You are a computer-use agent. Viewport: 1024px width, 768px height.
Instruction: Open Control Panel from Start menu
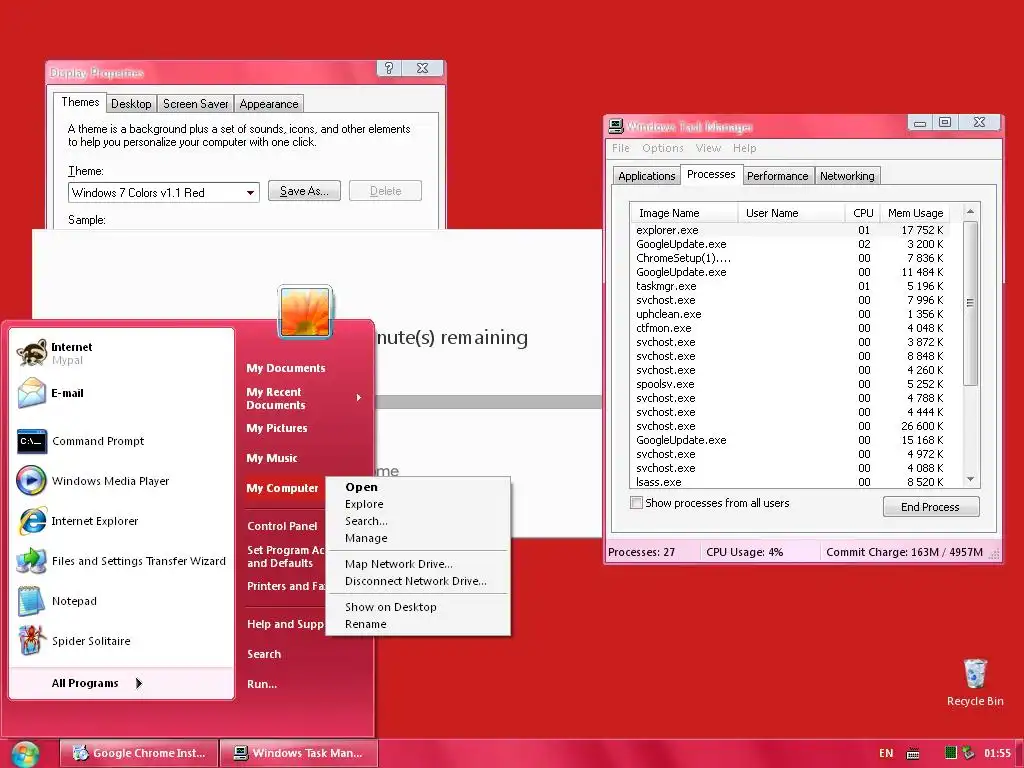[x=282, y=526]
